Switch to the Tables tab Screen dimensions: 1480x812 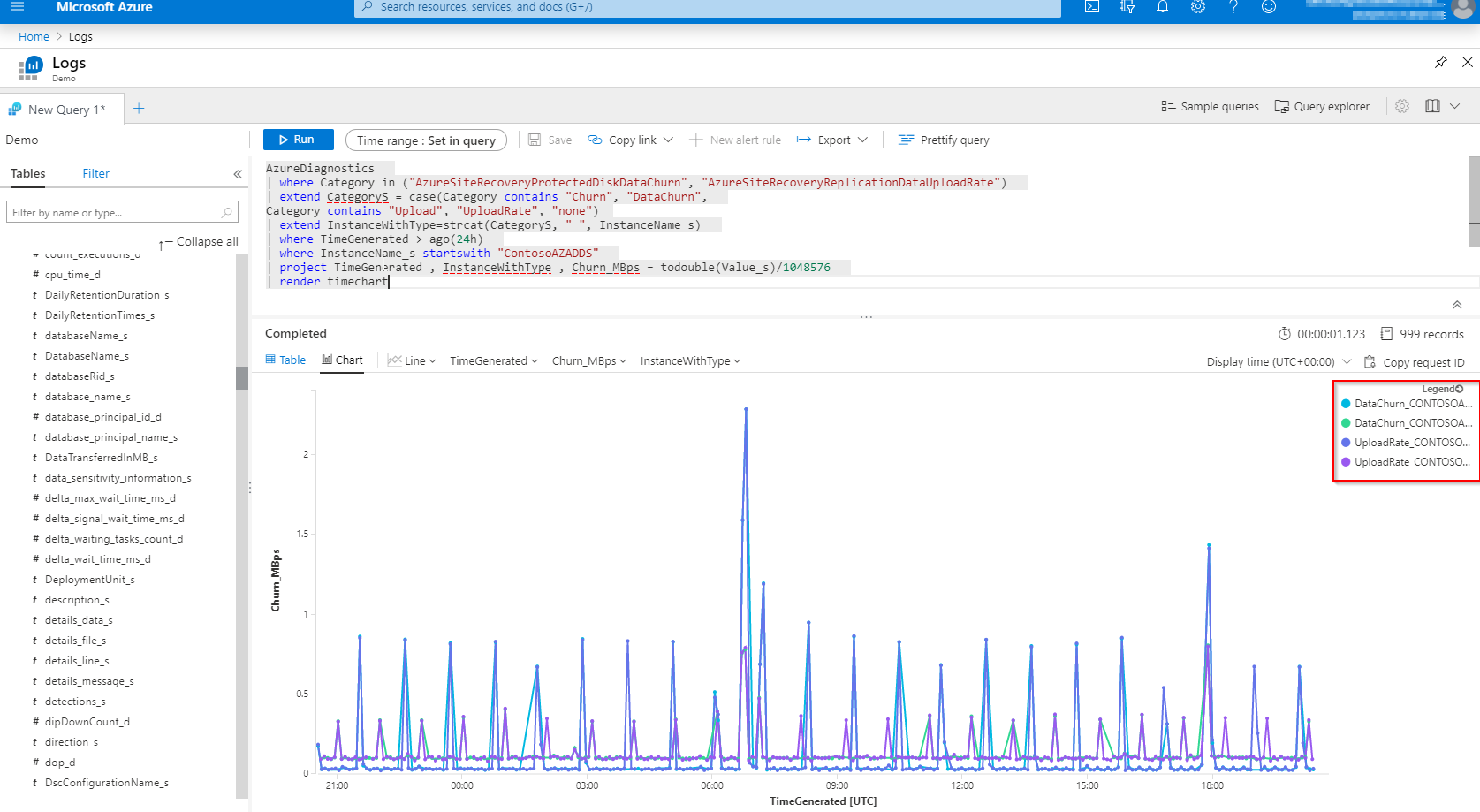pyautogui.click(x=28, y=174)
